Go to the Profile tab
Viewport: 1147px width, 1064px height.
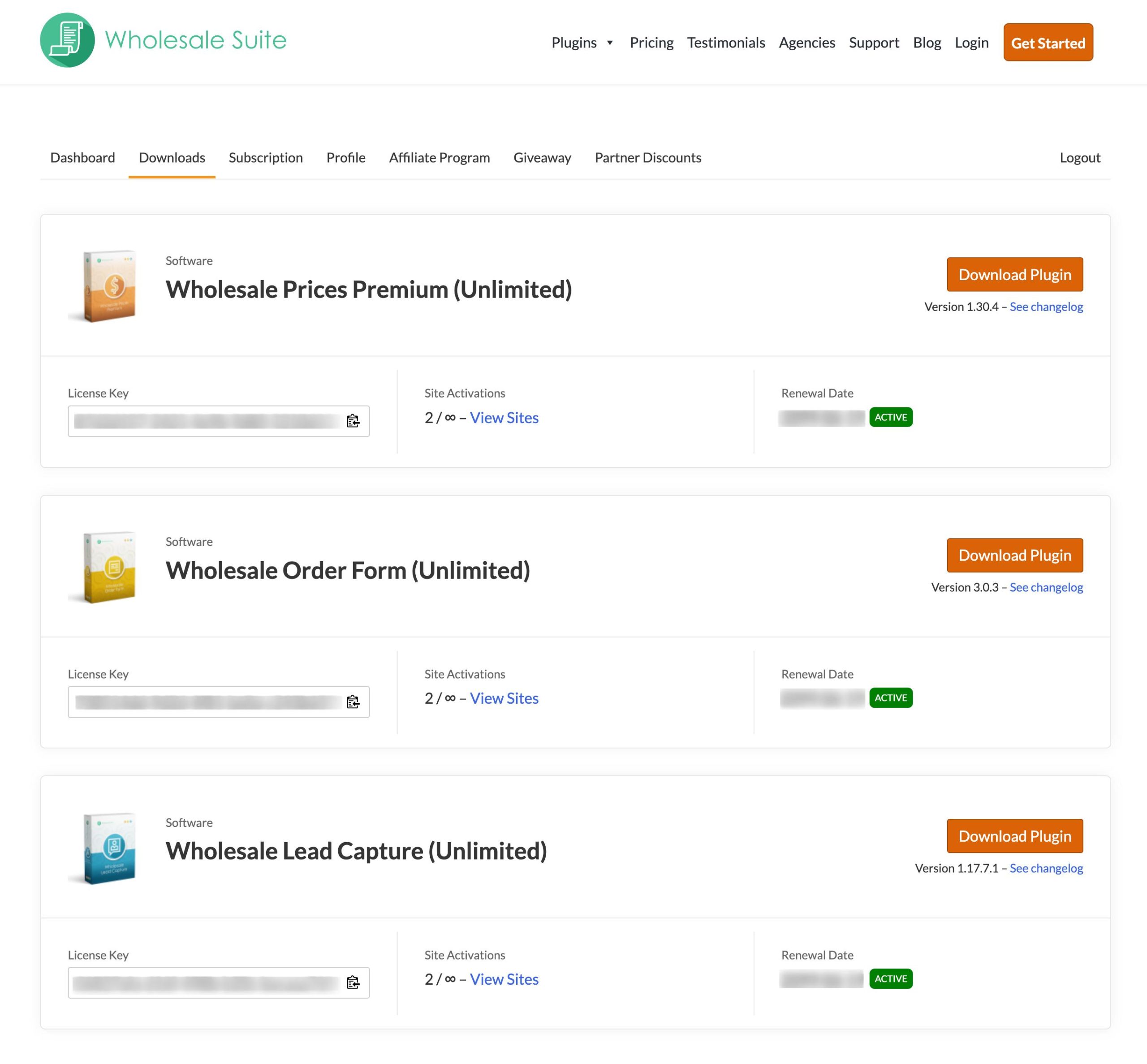pyautogui.click(x=345, y=158)
